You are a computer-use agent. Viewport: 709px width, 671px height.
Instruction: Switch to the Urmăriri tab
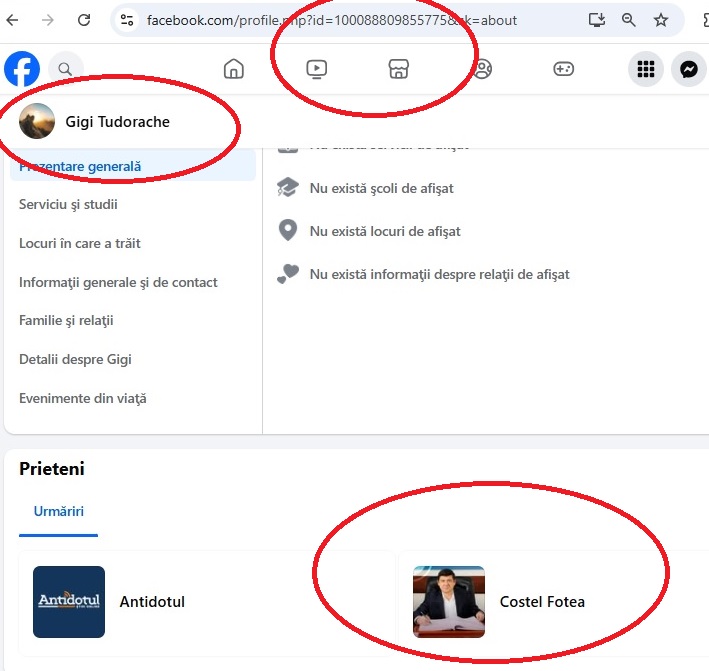pyautogui.click(x=58, y=511)
